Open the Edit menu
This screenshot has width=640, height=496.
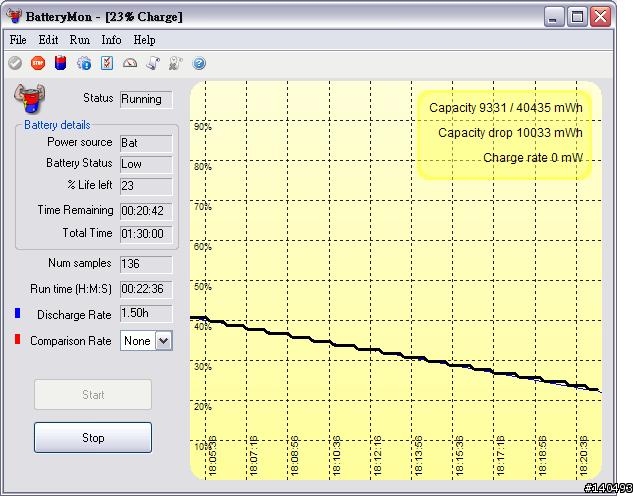point(48,40)
